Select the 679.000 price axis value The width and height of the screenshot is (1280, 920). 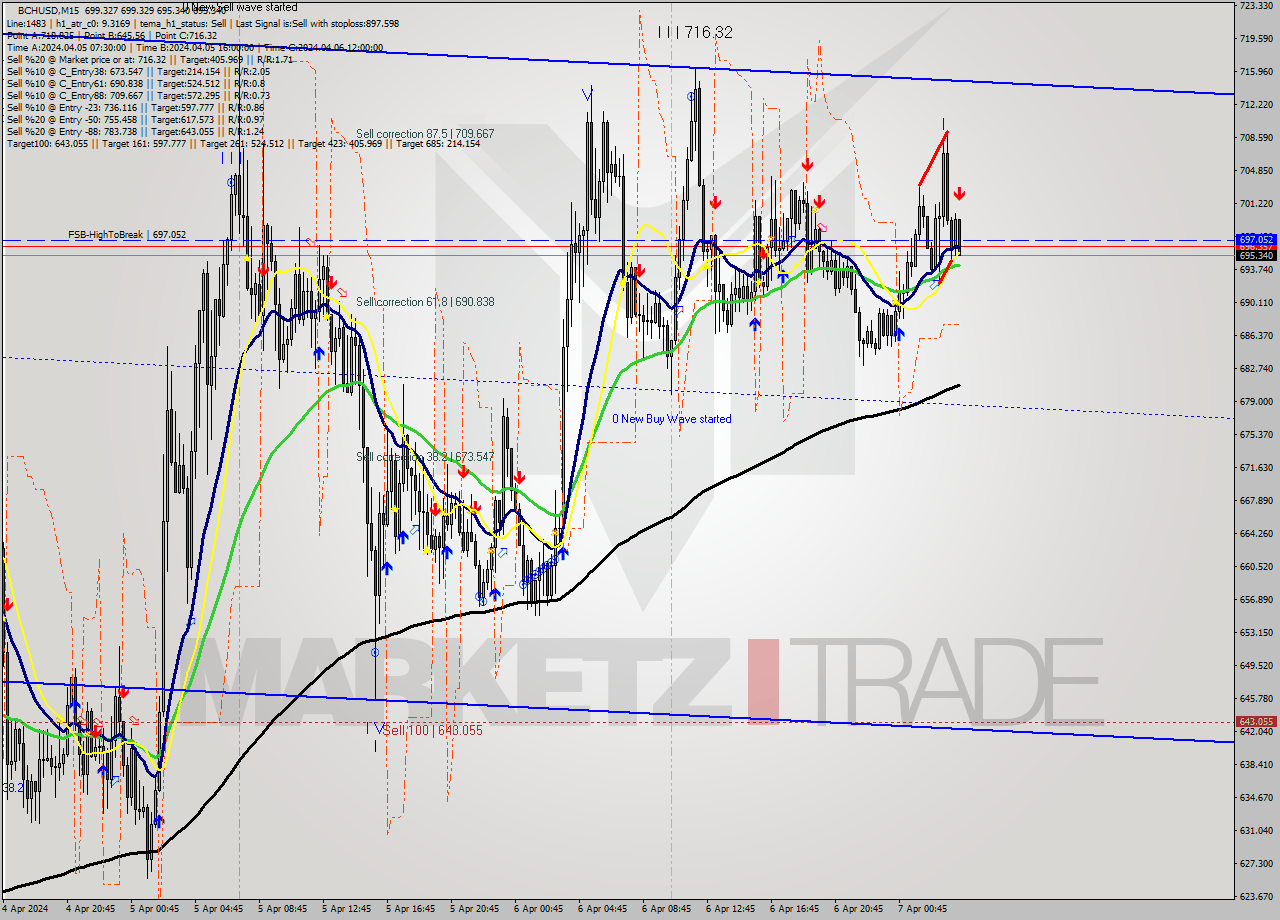[x=1256, y=402]
